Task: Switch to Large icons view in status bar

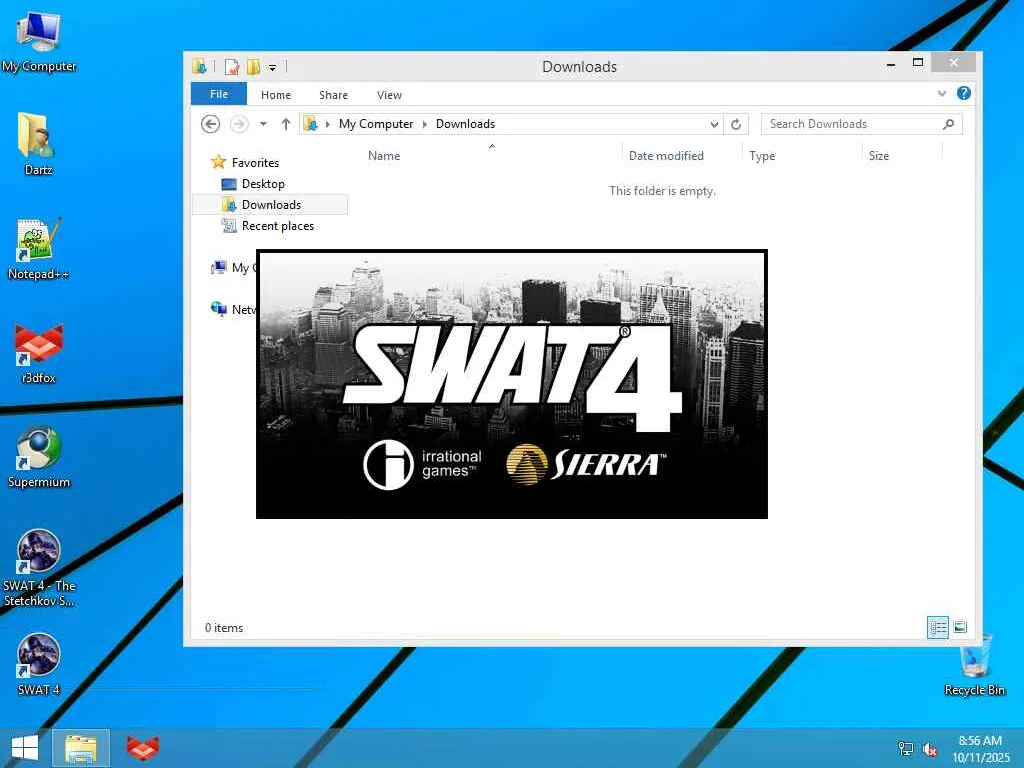Action: [960, 628]
